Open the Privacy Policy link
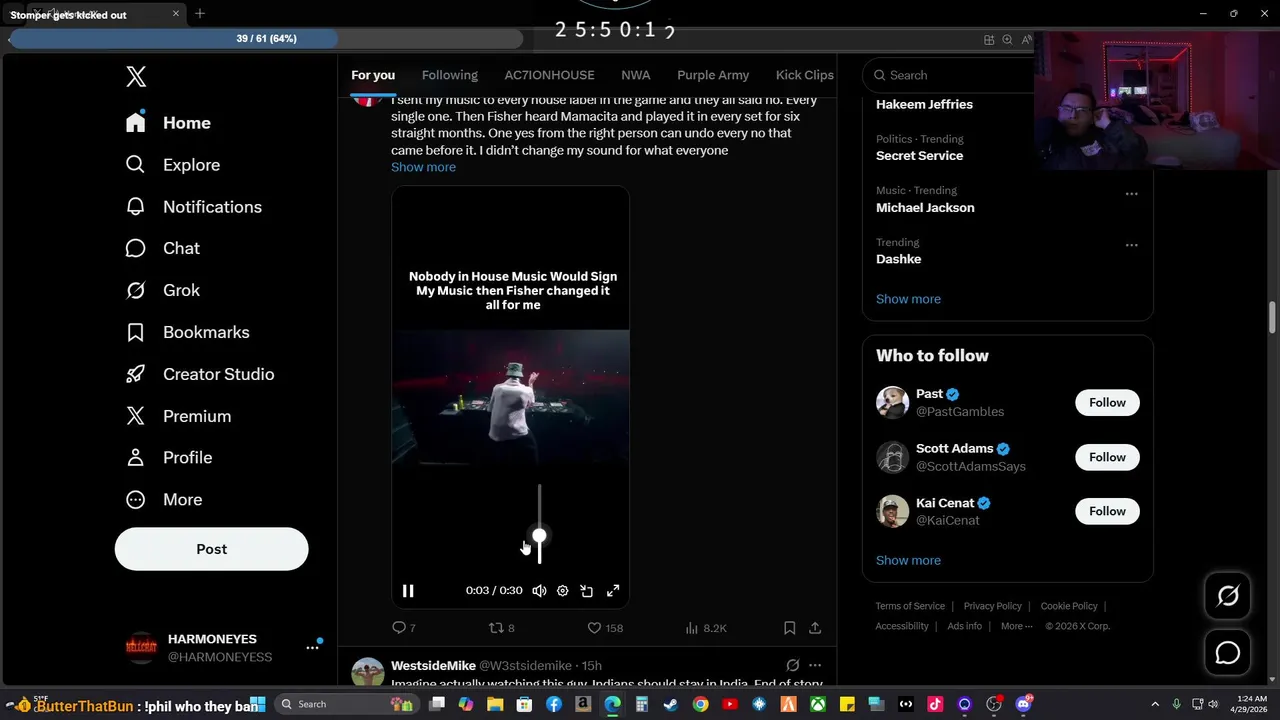The height and width of the screenshot is (720, 1280). pos(992,606)
